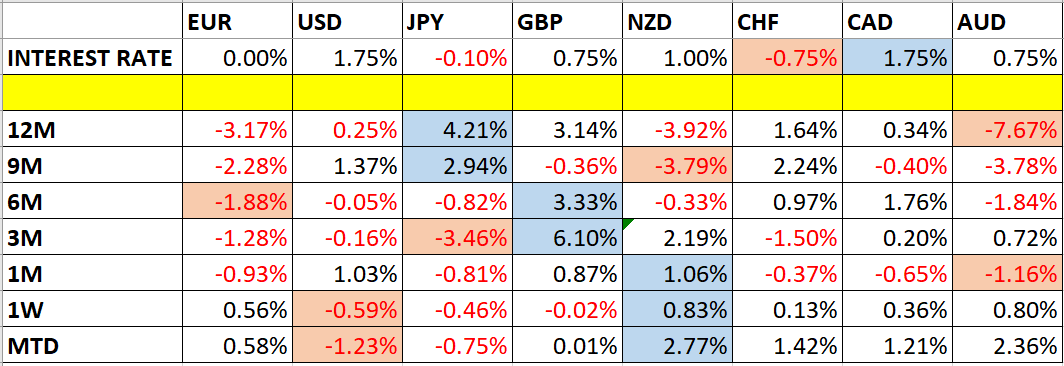Select the JPY 12M value 4.21%

[457, 128]
